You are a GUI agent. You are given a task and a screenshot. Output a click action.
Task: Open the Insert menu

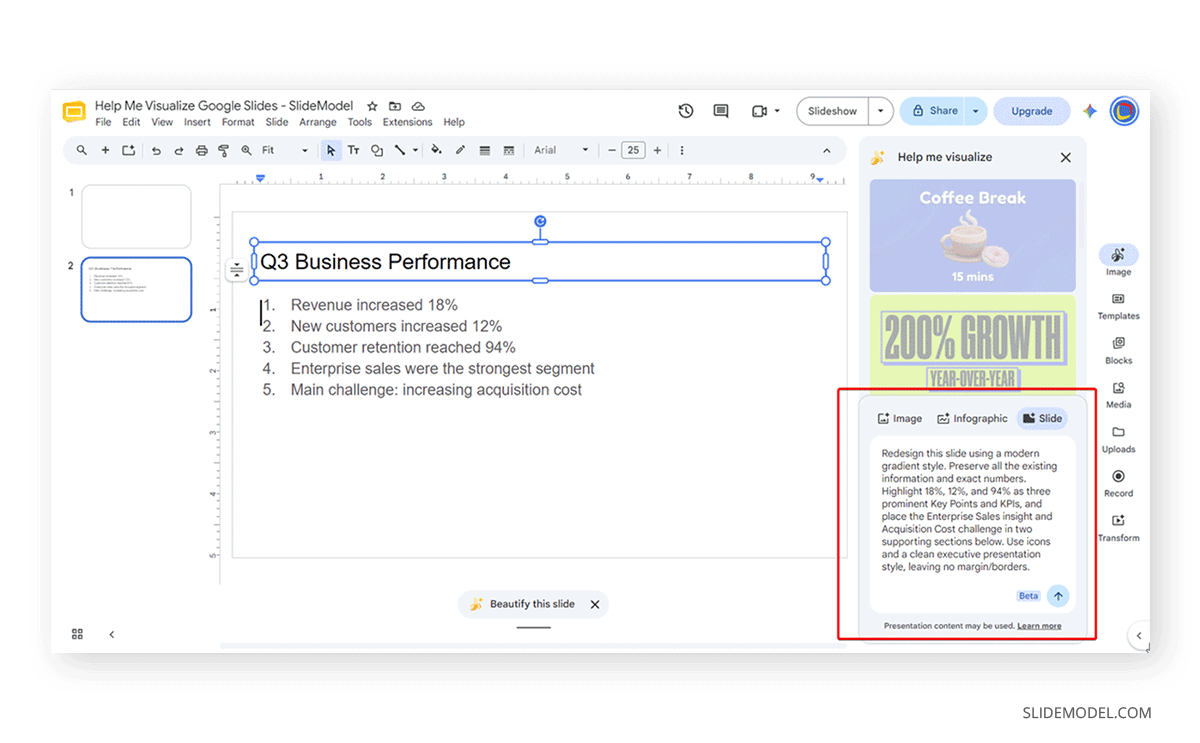[x=197, y=122]
